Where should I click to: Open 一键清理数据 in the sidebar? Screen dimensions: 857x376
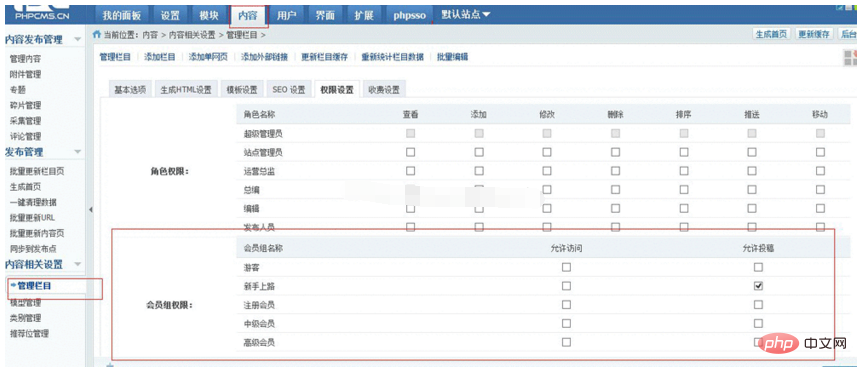pyautogui.click(x=33, y=202)
